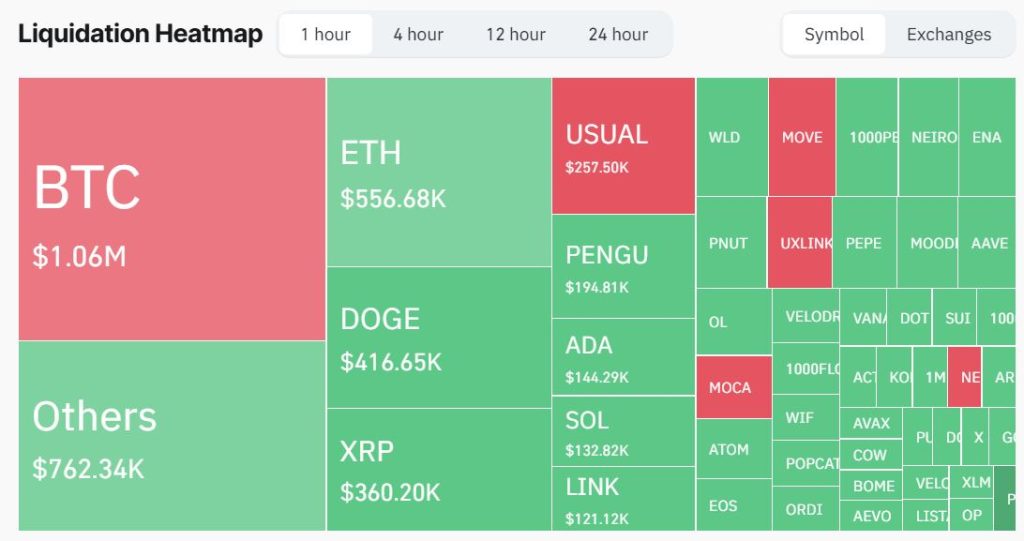The height and width of the screenshot is (541, 1024).
Task: Select the red MOCA tile
Action: pyautogui.click(x=733, y=387)
